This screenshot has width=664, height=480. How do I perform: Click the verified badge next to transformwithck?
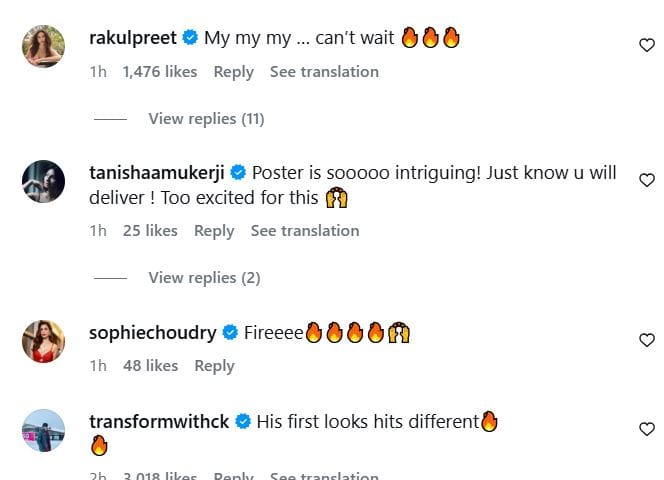coord(243,422)
